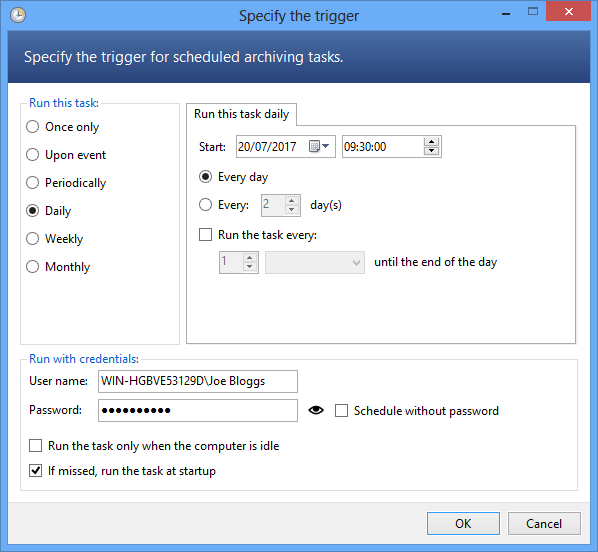Reveal password with the eye icon

click(x=316, y=410)
